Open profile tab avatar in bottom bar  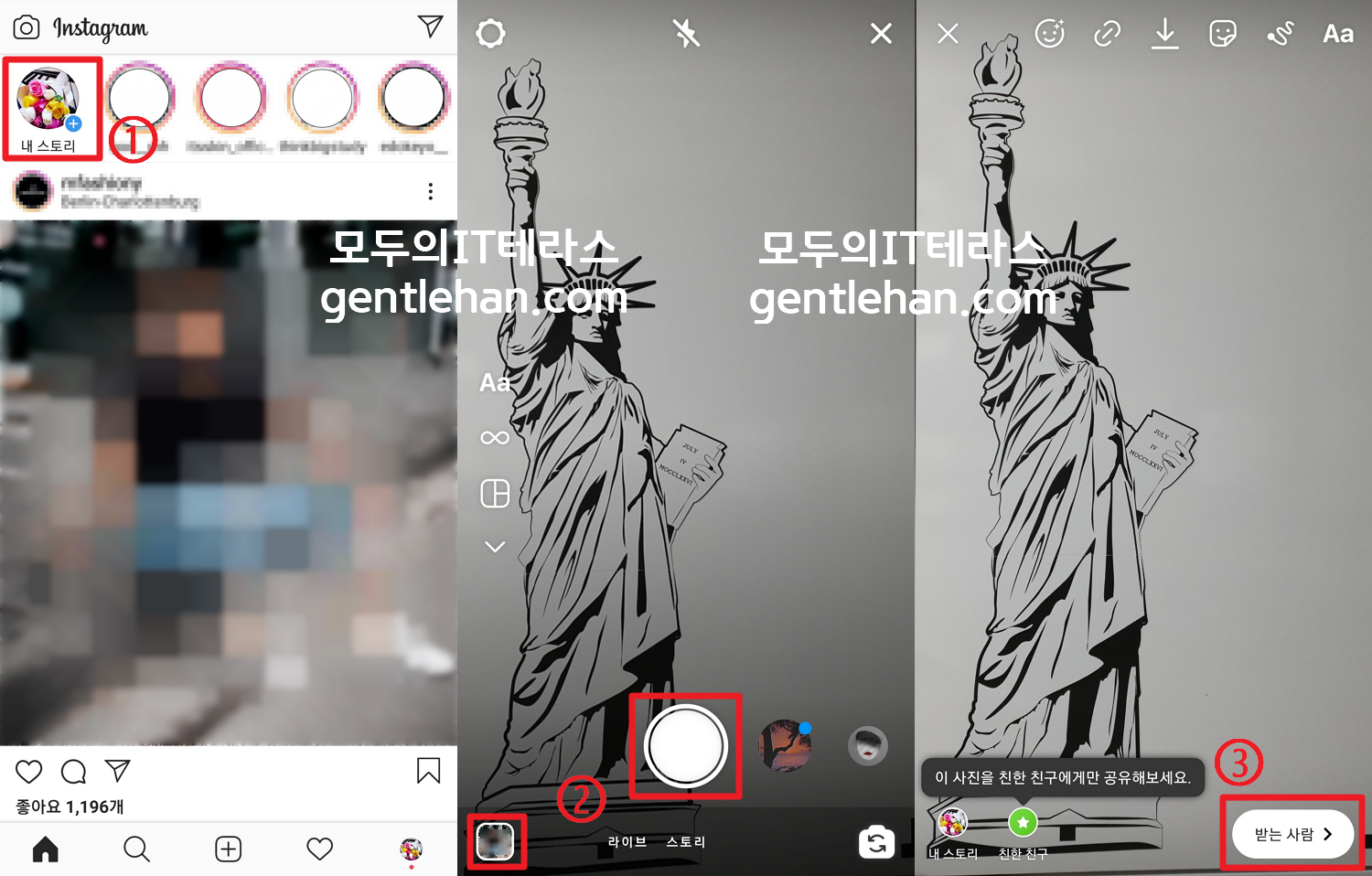tap(412, 849)
